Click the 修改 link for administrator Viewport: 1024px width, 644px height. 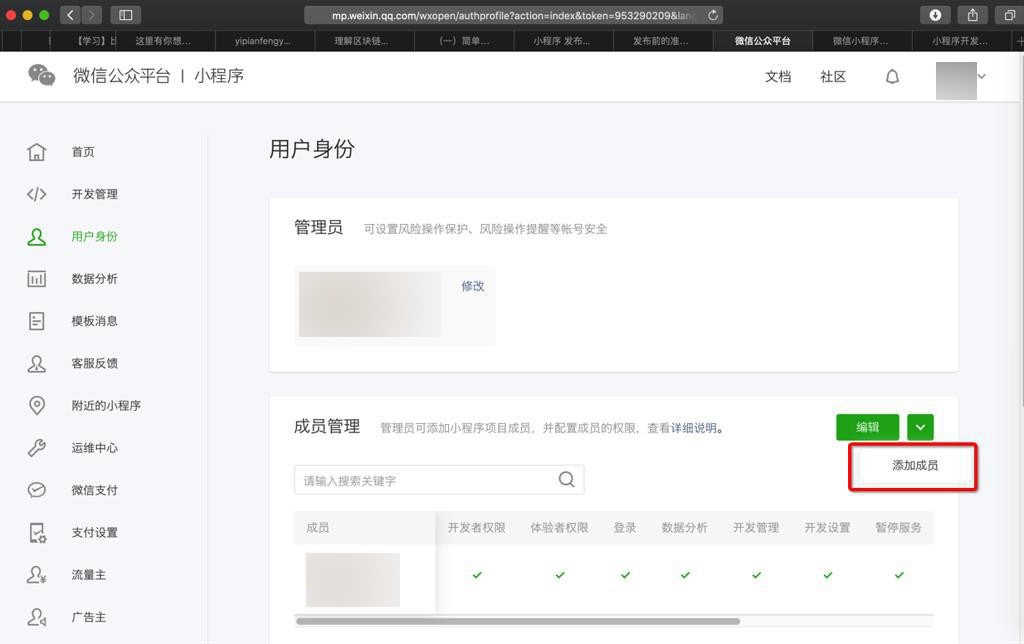473,286
